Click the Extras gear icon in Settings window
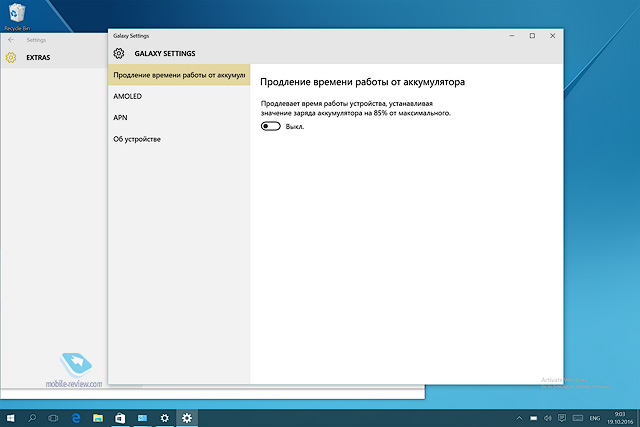 tap(11, 58)
